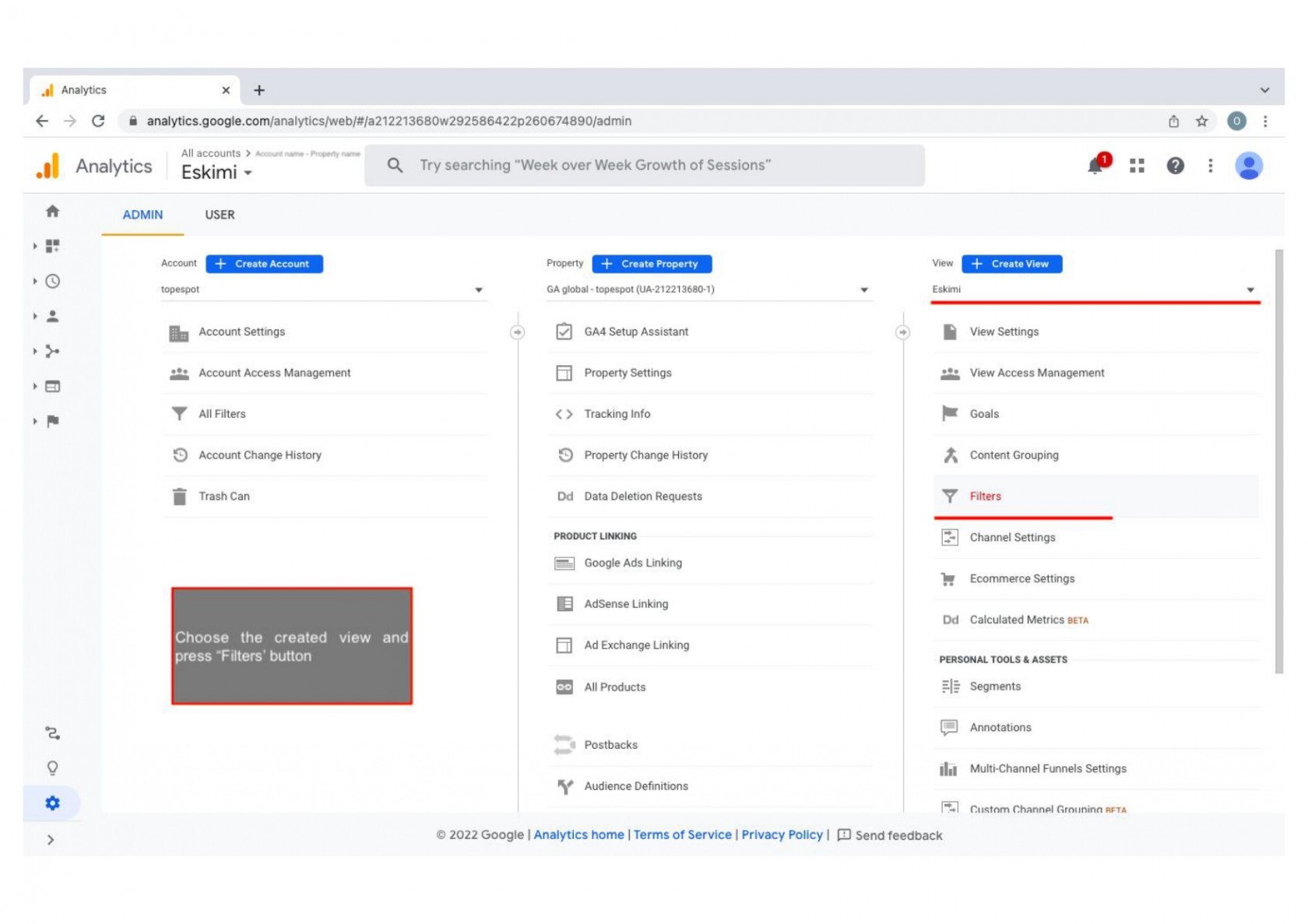Viewport: 1308px width, 924px height.
Task: Open the Audience person icon in sidebar
Action: (x=52, y=316)
